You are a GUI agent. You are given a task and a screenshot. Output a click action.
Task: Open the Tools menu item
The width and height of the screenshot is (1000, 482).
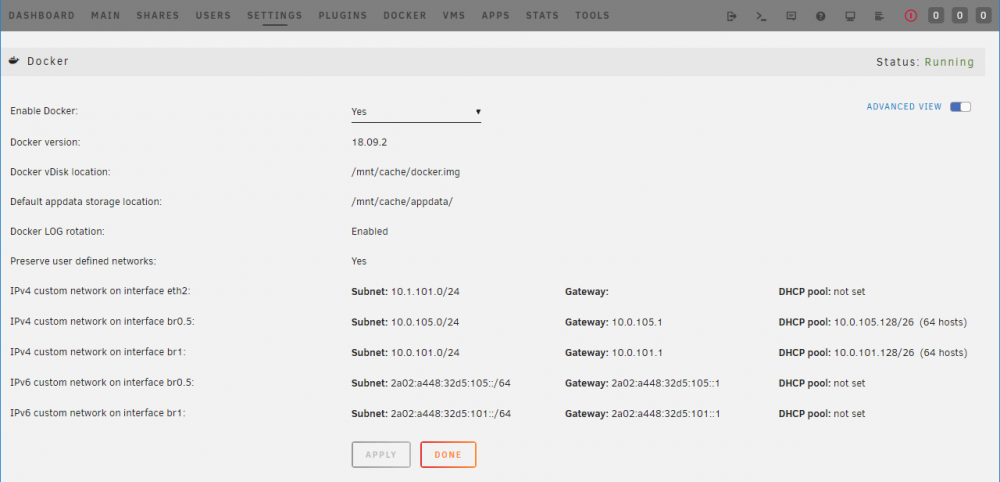click(x=592, y=15)
